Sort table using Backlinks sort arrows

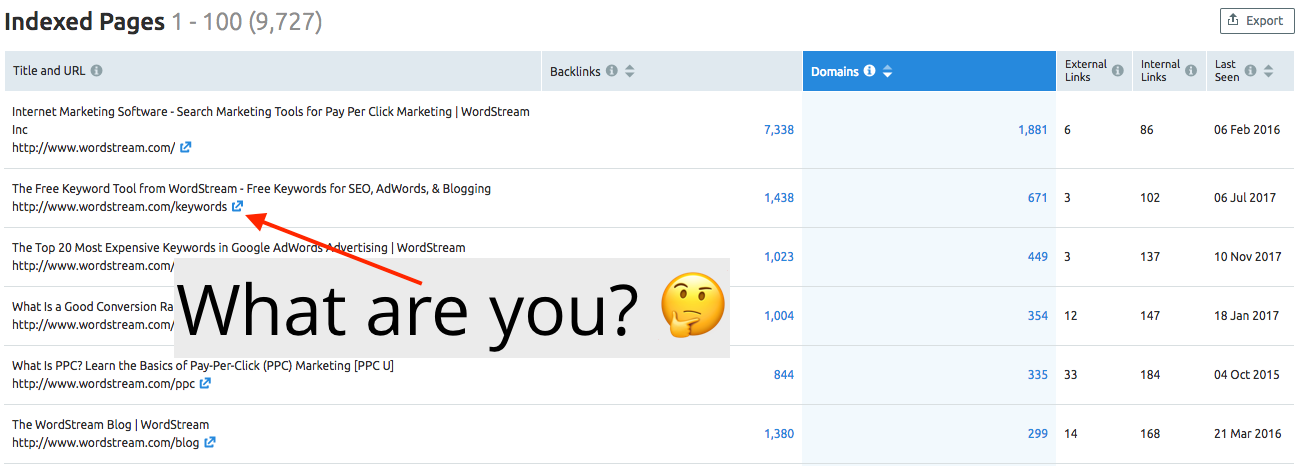click(x=629, y=71)
